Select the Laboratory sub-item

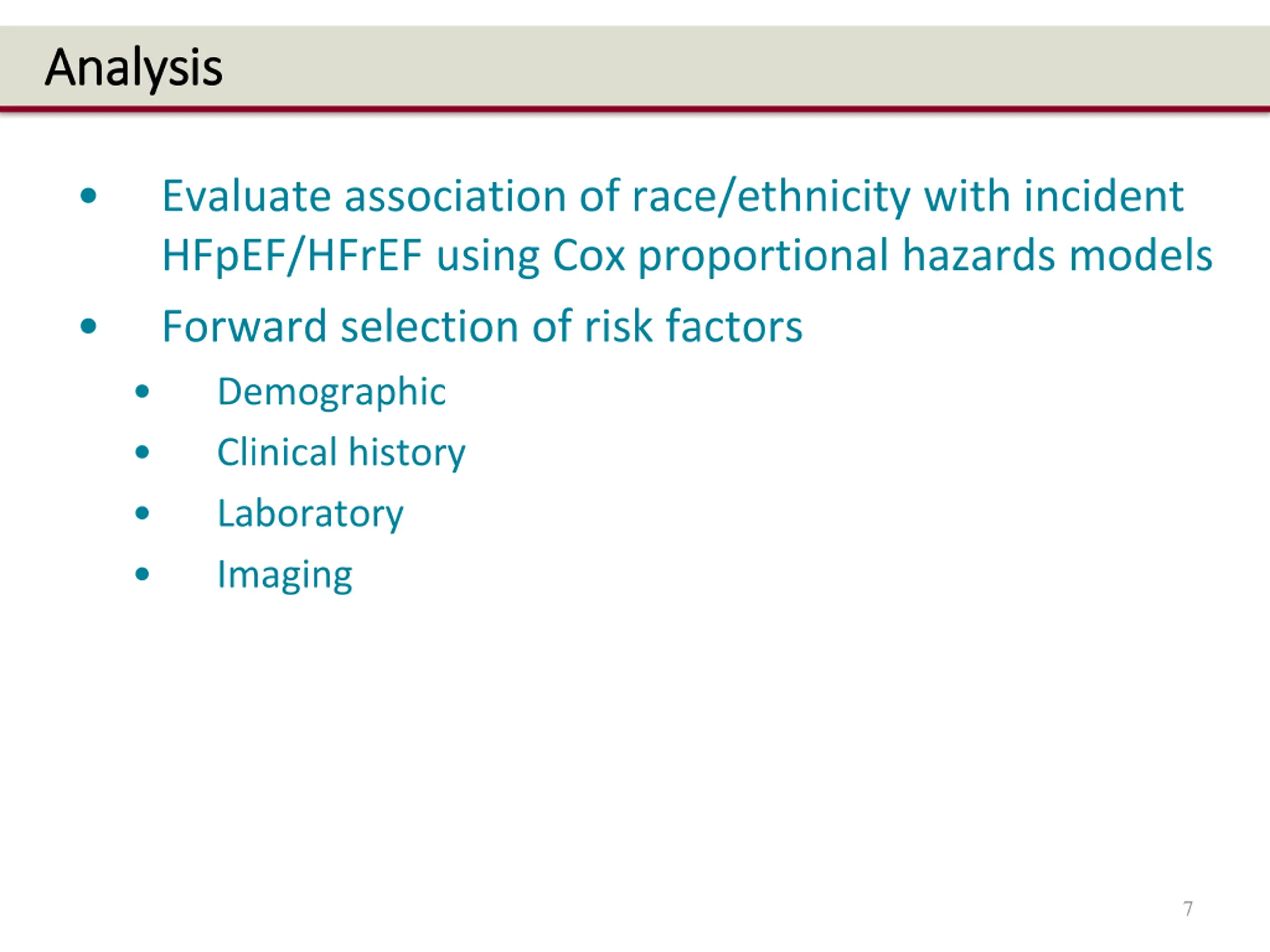point(310,514)
